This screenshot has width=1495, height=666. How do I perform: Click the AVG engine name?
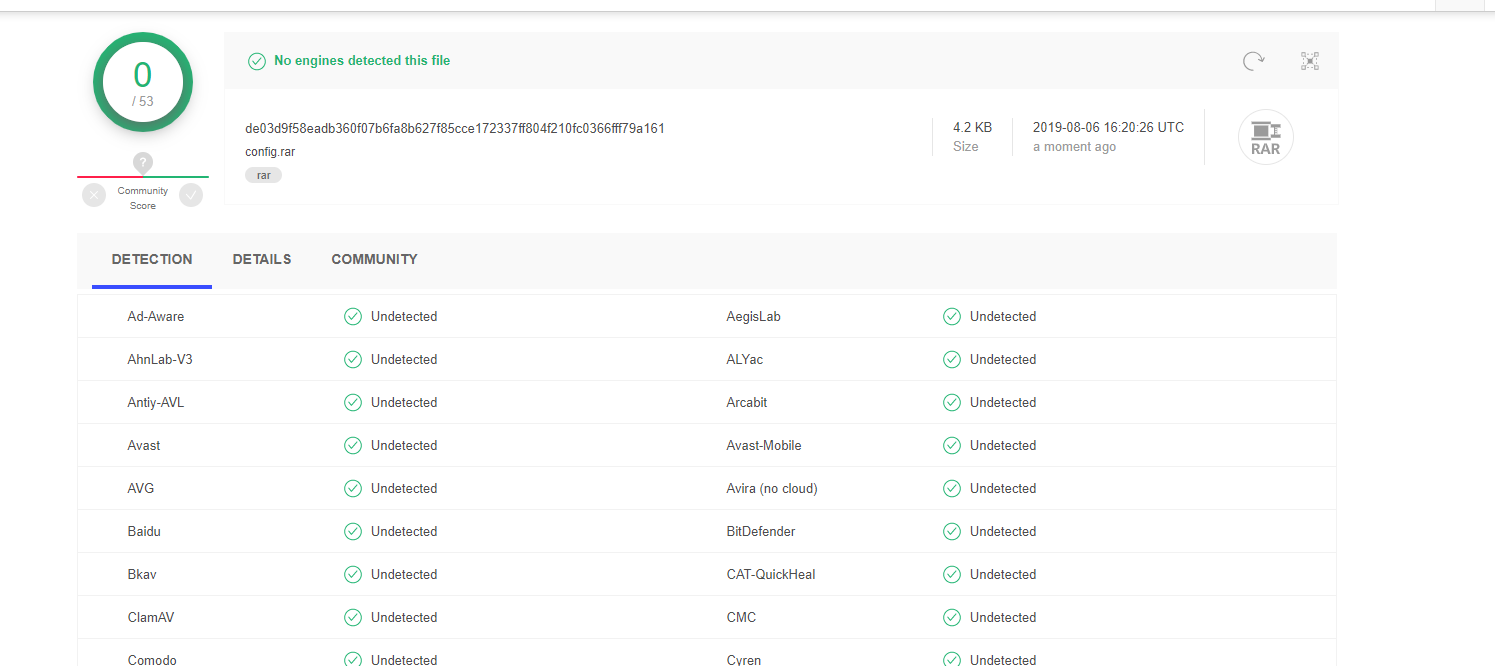141,488
